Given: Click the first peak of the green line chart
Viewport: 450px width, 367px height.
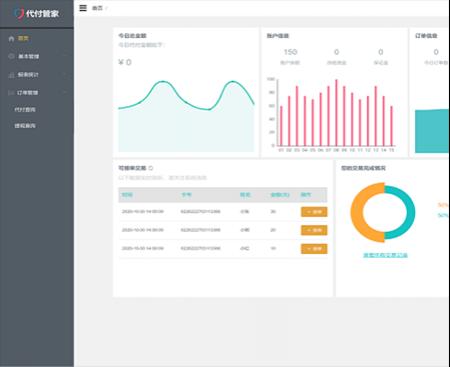Looking at the screenshot, I should pyautogui.click(x=163, y=81).
